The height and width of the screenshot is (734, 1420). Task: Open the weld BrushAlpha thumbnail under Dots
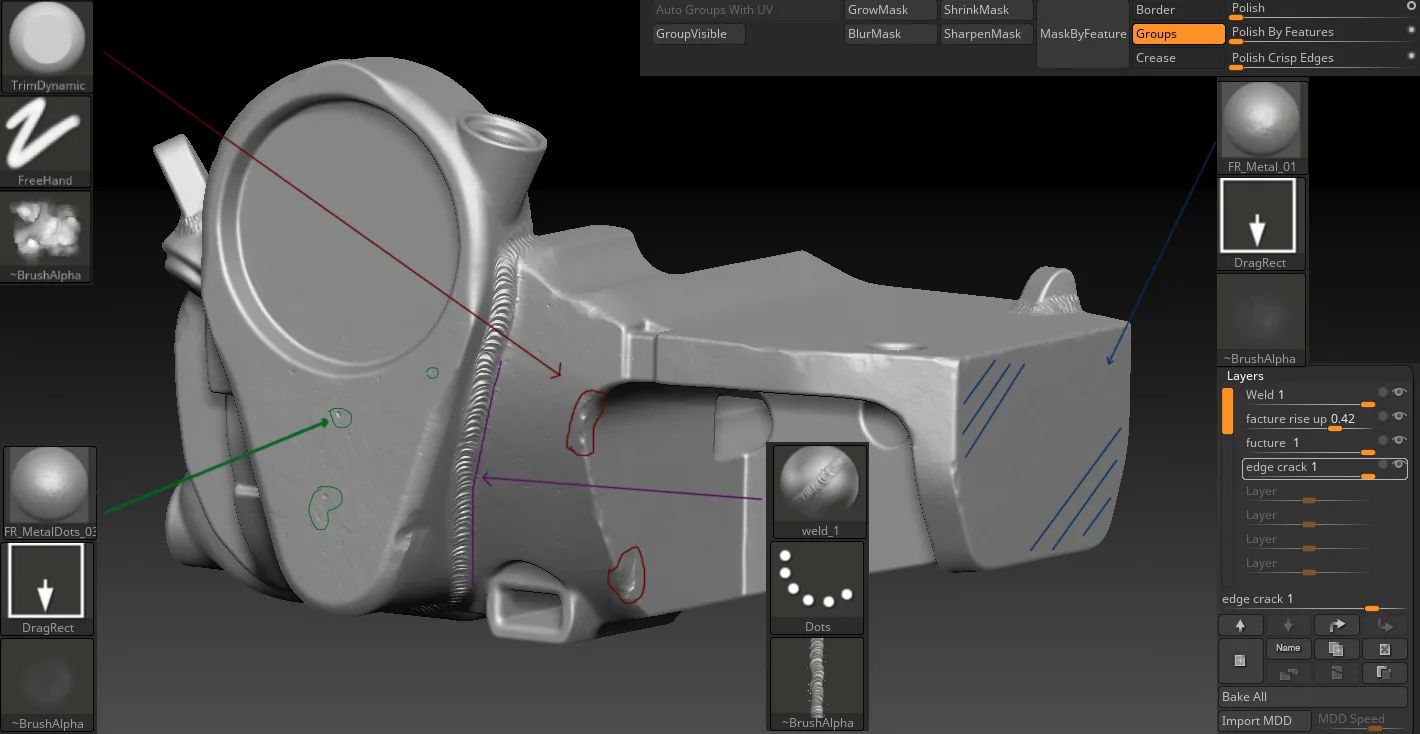point(819,684)
